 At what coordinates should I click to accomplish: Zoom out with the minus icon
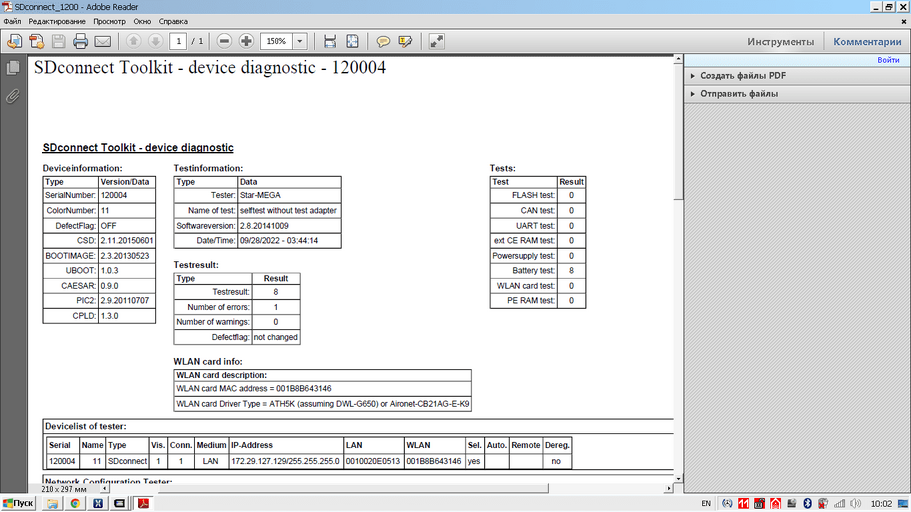(x=224, y=41)
